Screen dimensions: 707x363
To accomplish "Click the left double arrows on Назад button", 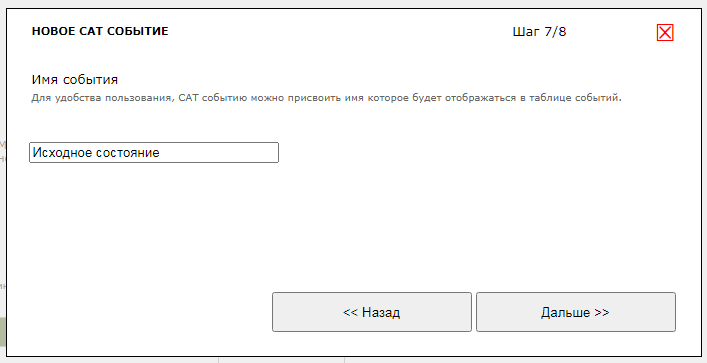I will [x=350, y=312].
